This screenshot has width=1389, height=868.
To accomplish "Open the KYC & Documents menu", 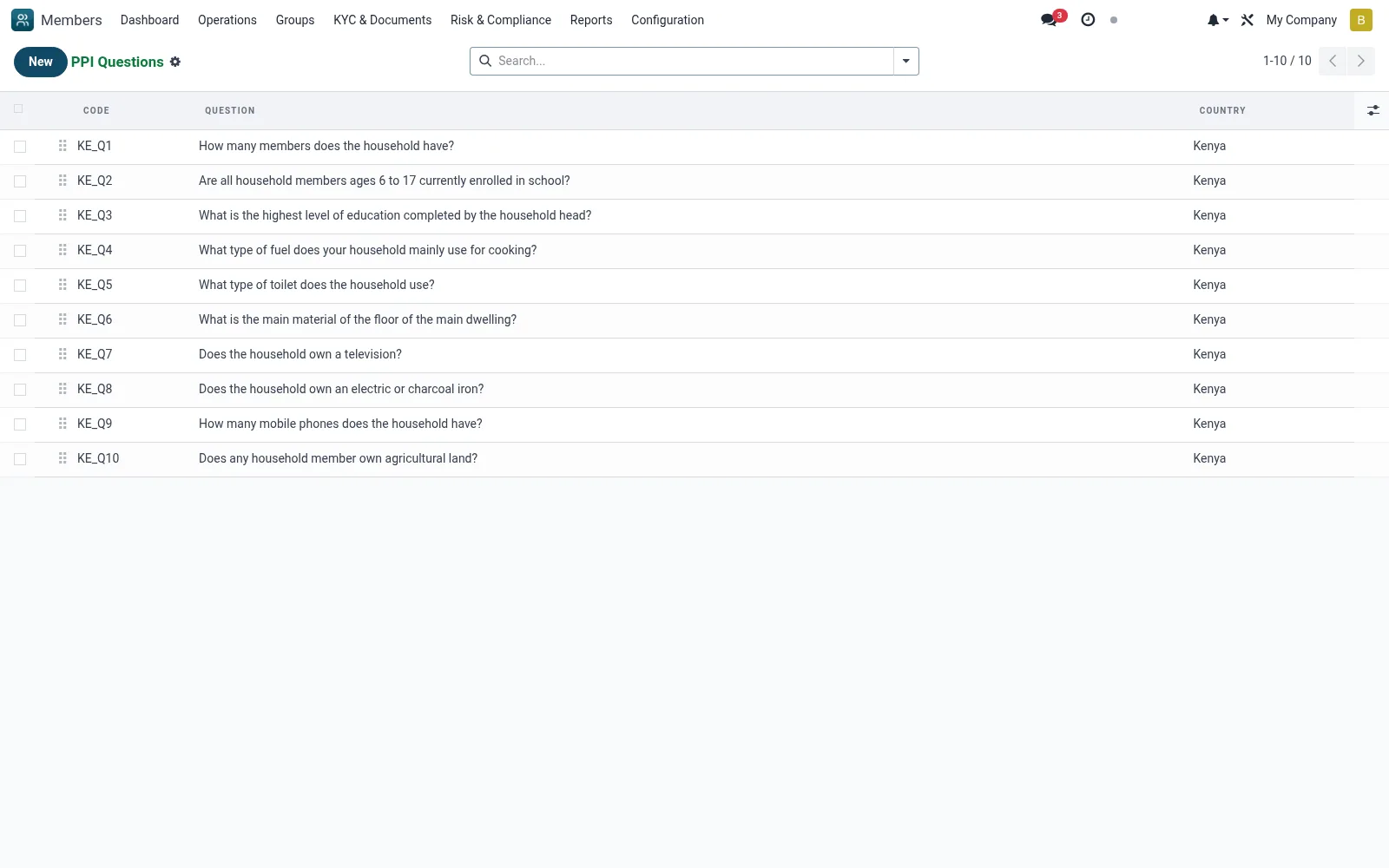I will coord(382,20).
